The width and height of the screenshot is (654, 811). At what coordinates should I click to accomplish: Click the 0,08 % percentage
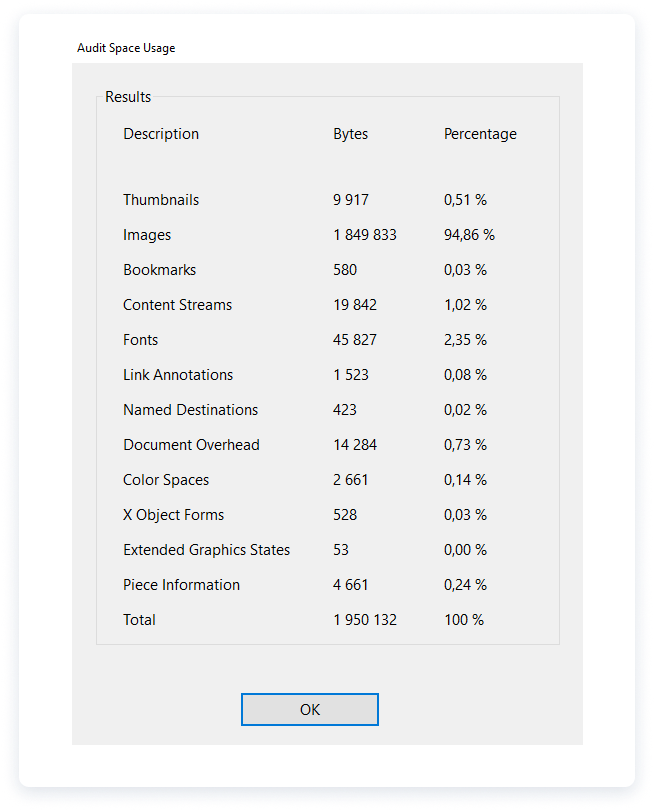coord(465,375)
